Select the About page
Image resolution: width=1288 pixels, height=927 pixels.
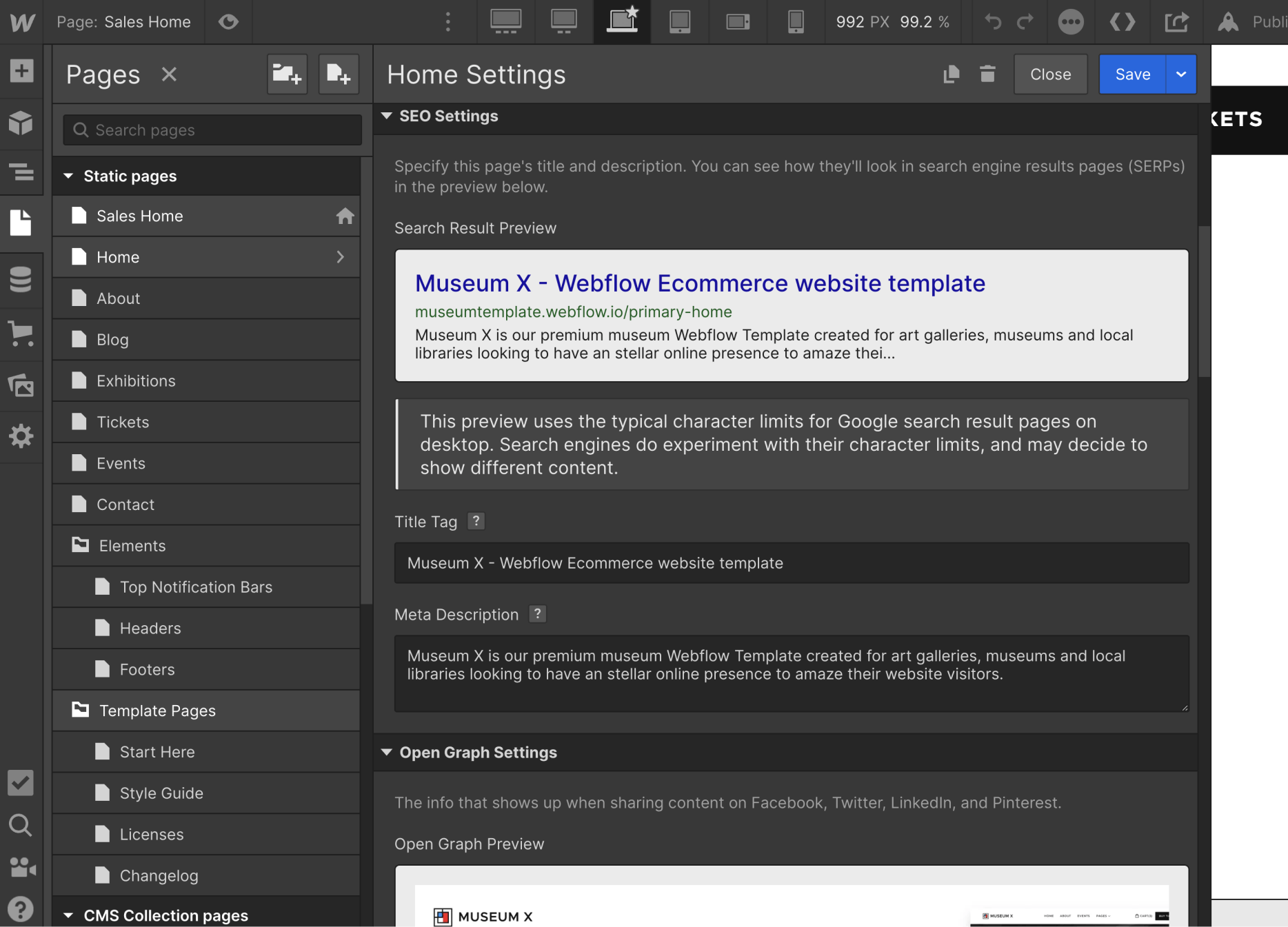[x=206, y=298]
